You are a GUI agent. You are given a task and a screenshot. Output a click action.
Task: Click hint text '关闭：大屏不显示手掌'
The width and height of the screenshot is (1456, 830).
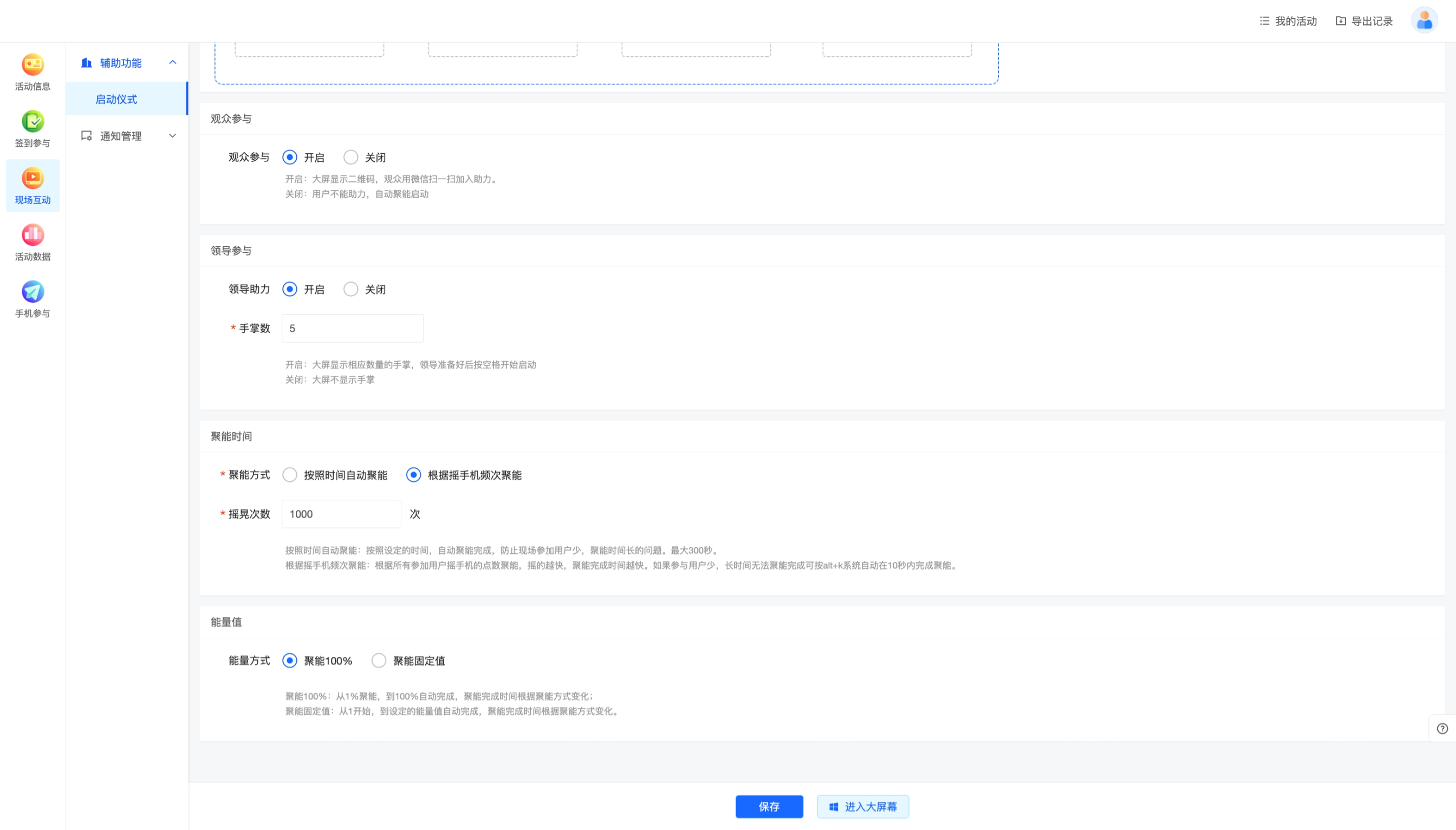pos(330,380)
